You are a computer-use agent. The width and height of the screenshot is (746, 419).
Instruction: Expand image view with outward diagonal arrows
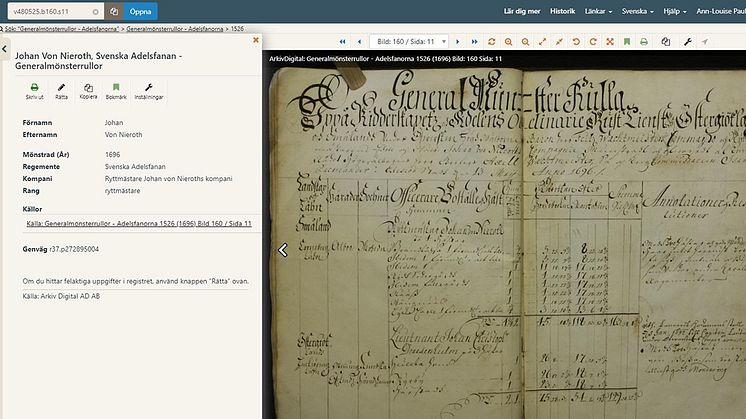(542, 42)
